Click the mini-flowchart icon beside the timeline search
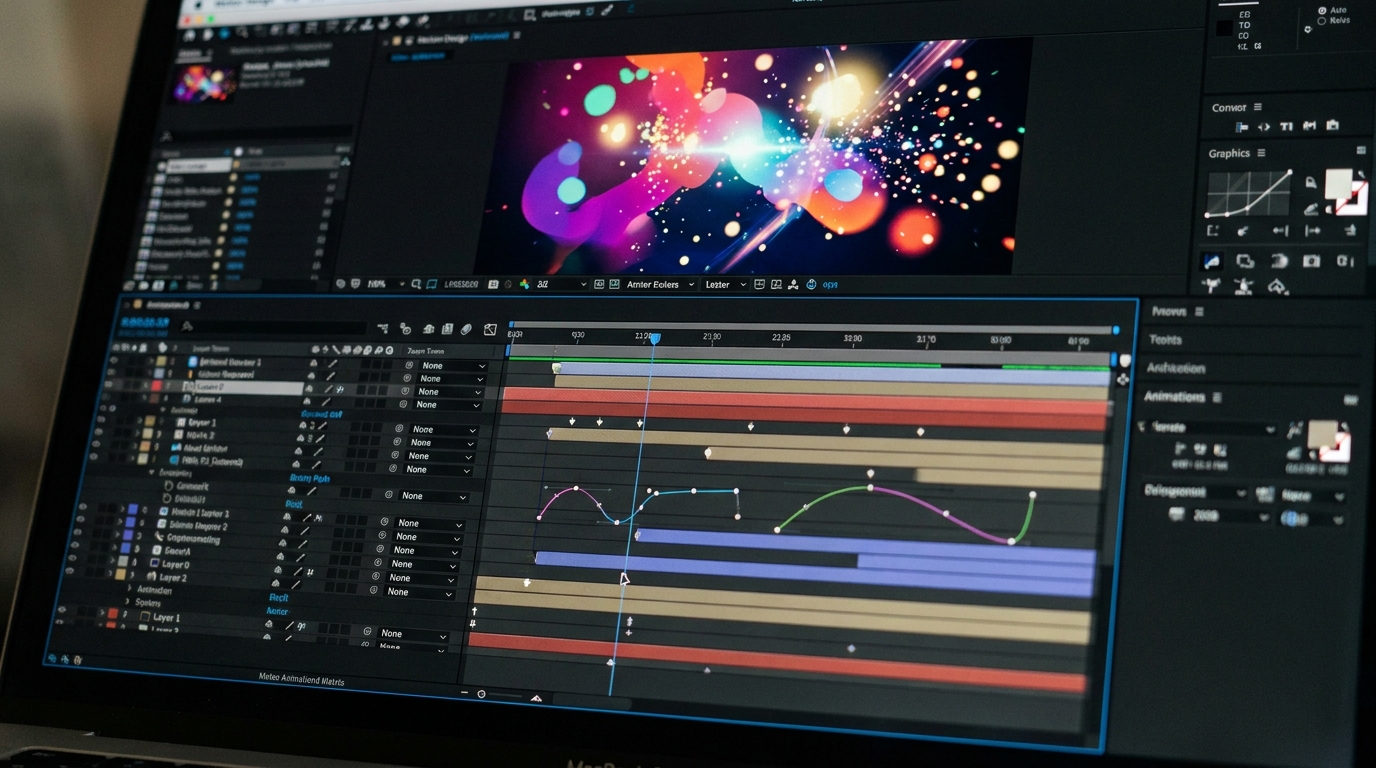The image size is (1376, 768). point(383,328)
